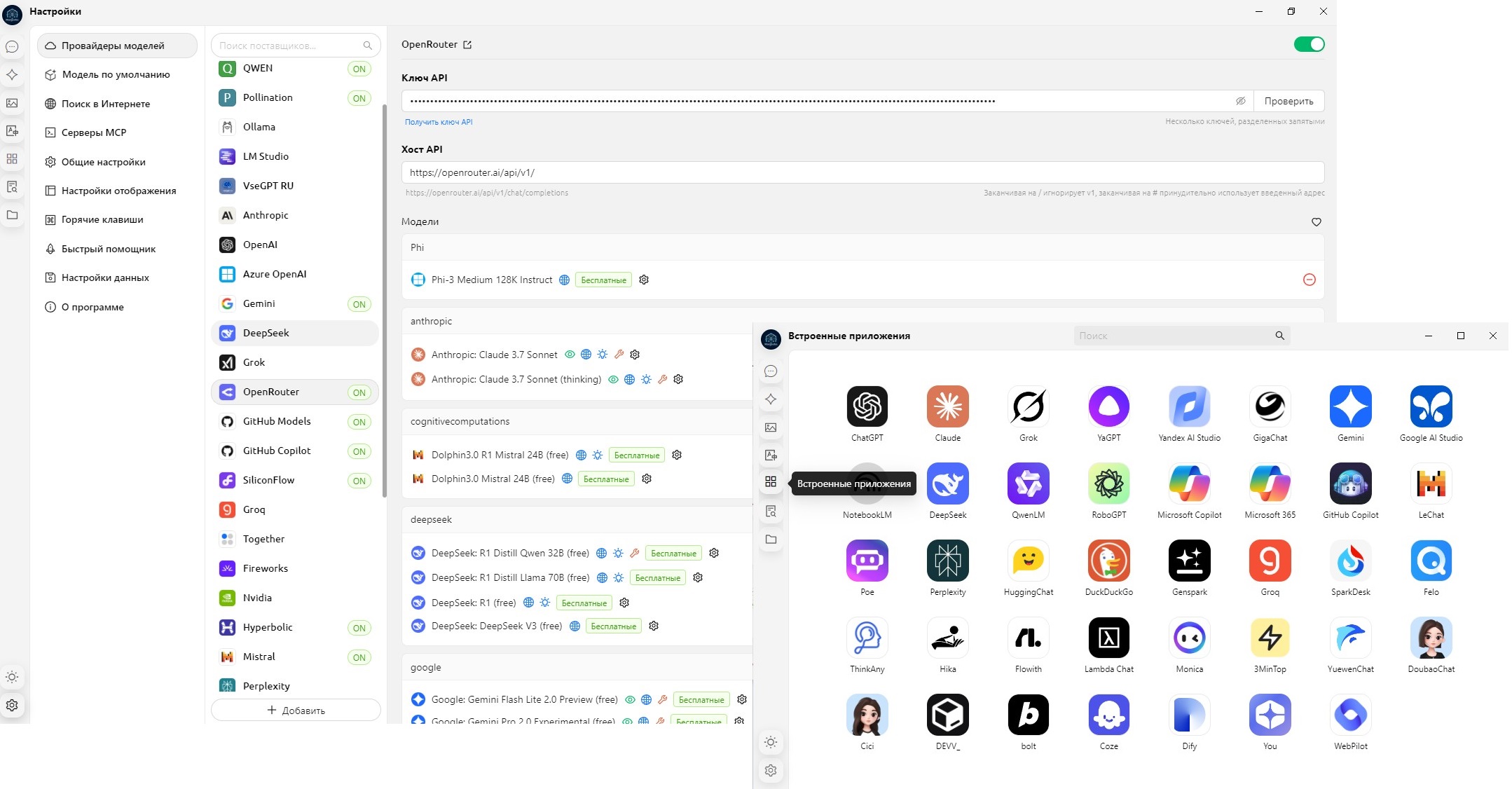Click search field in Built-in apps window
This screenshot has height=789, width=1512.
[1181, 336]
